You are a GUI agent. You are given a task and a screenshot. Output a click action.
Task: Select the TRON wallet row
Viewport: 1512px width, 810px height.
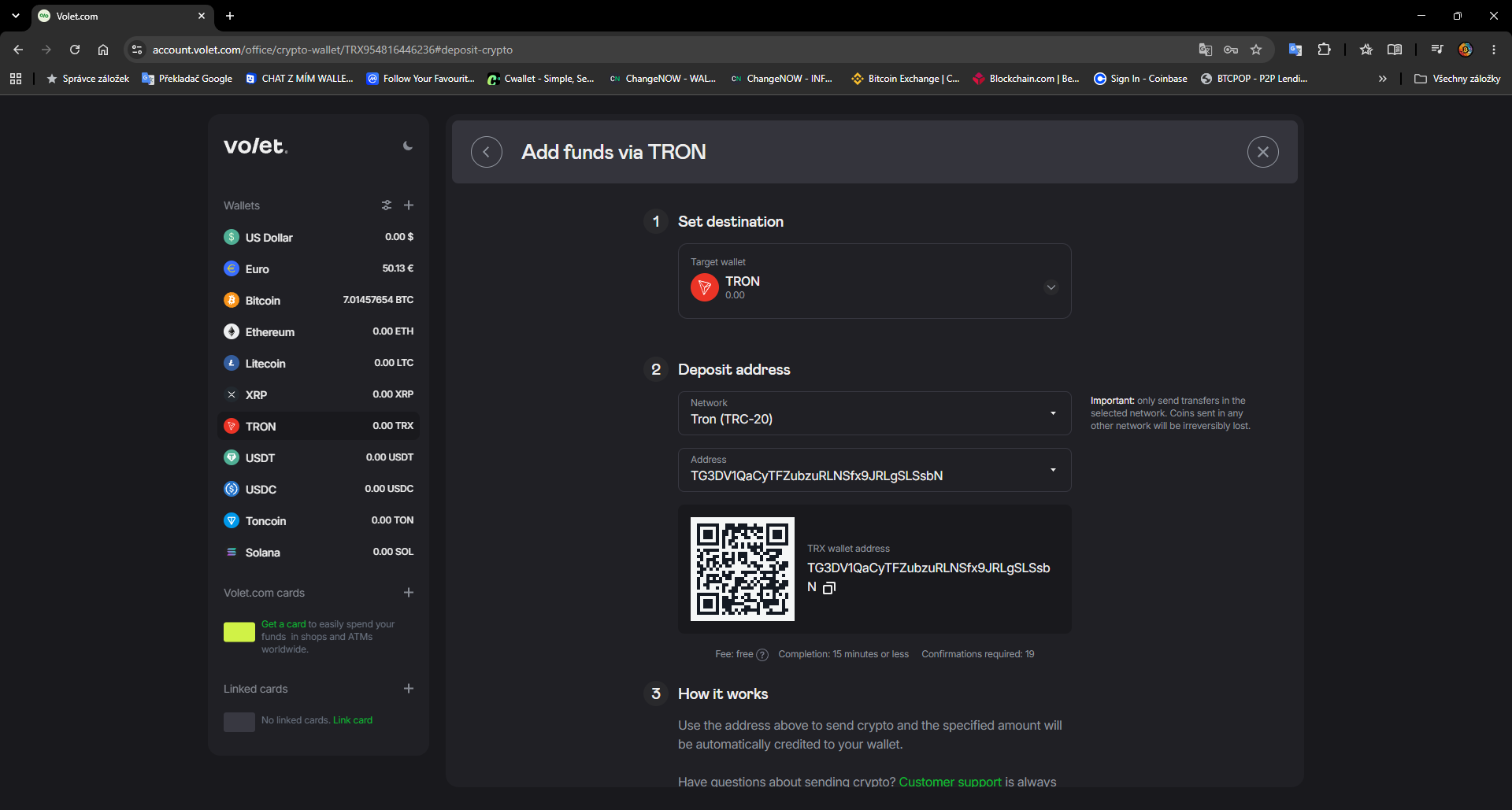tap(318, 426)
